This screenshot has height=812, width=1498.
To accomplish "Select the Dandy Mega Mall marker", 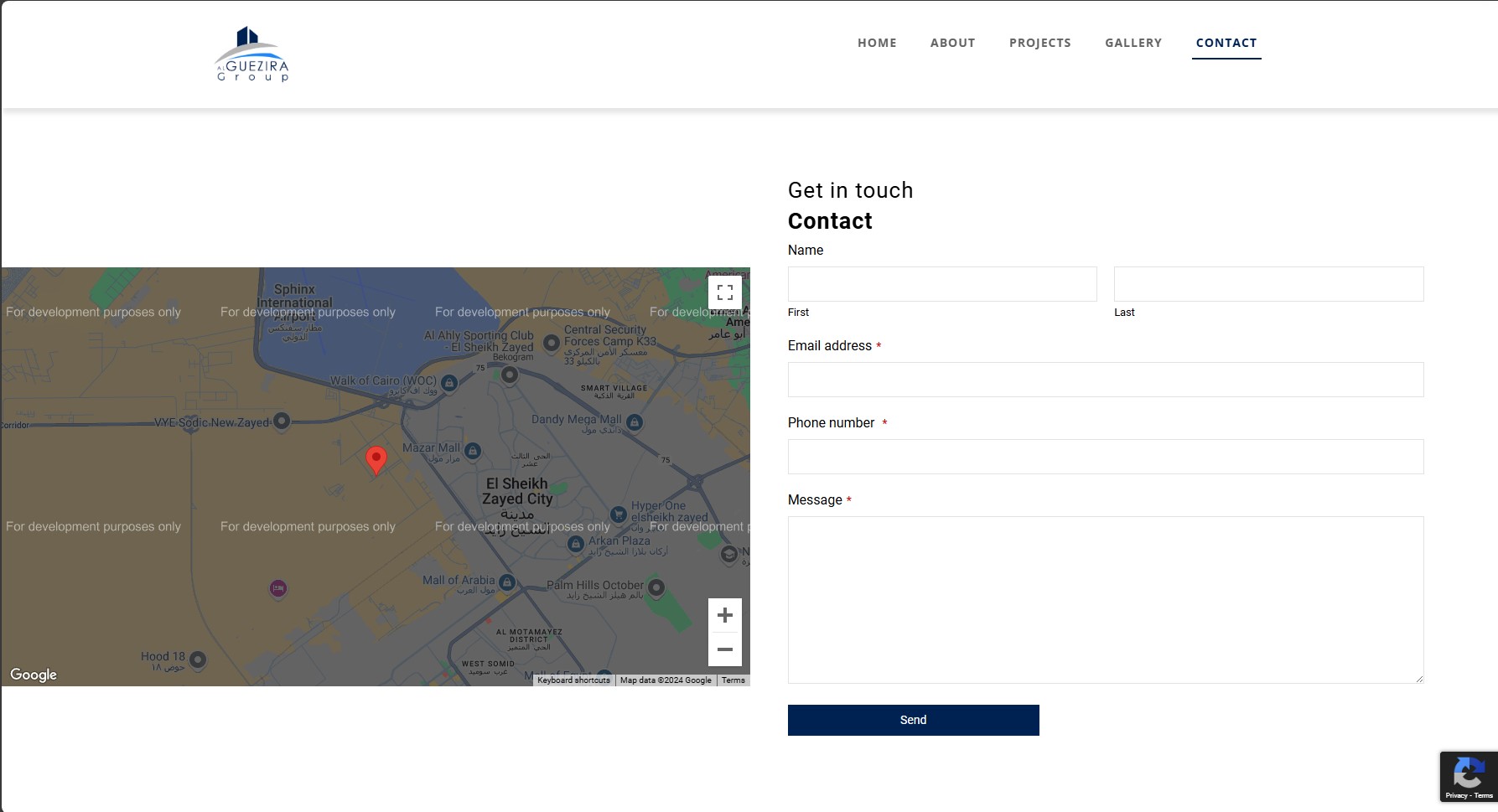I will click(x=635, y=422).
